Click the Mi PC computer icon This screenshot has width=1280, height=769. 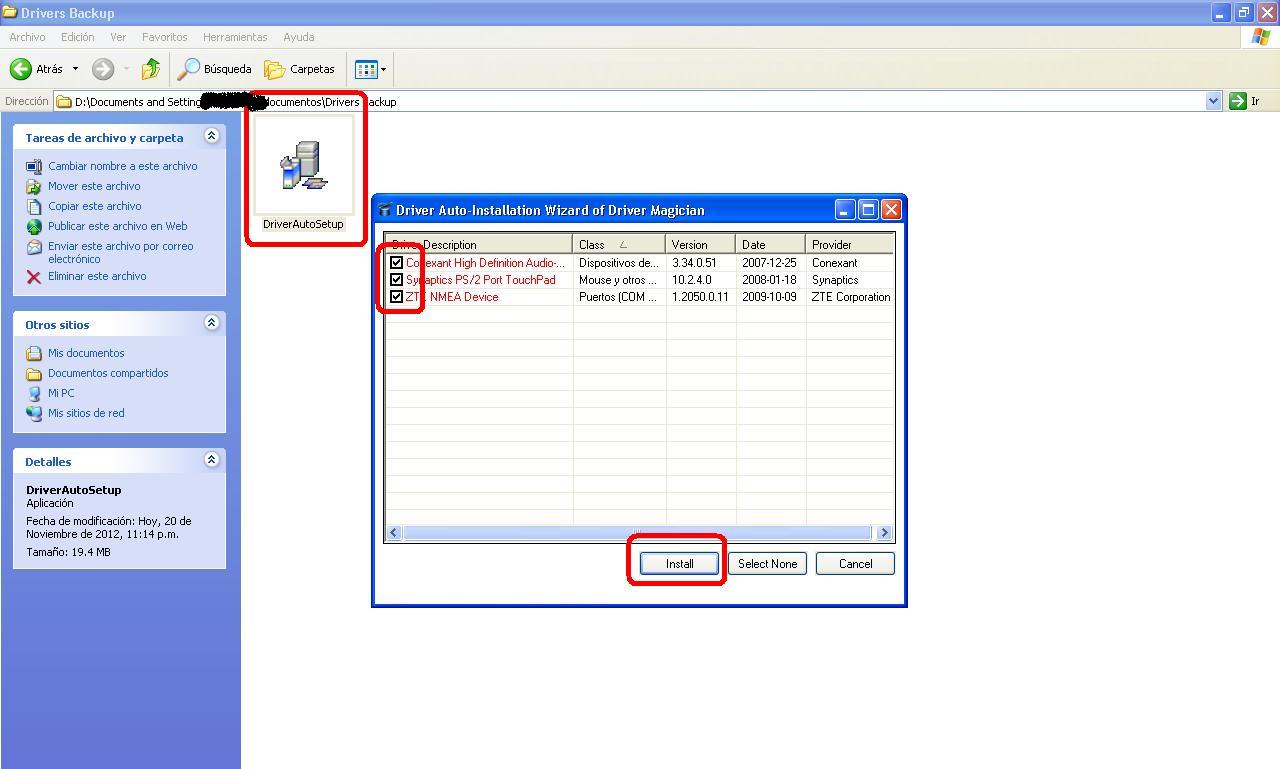click(34, 393)
